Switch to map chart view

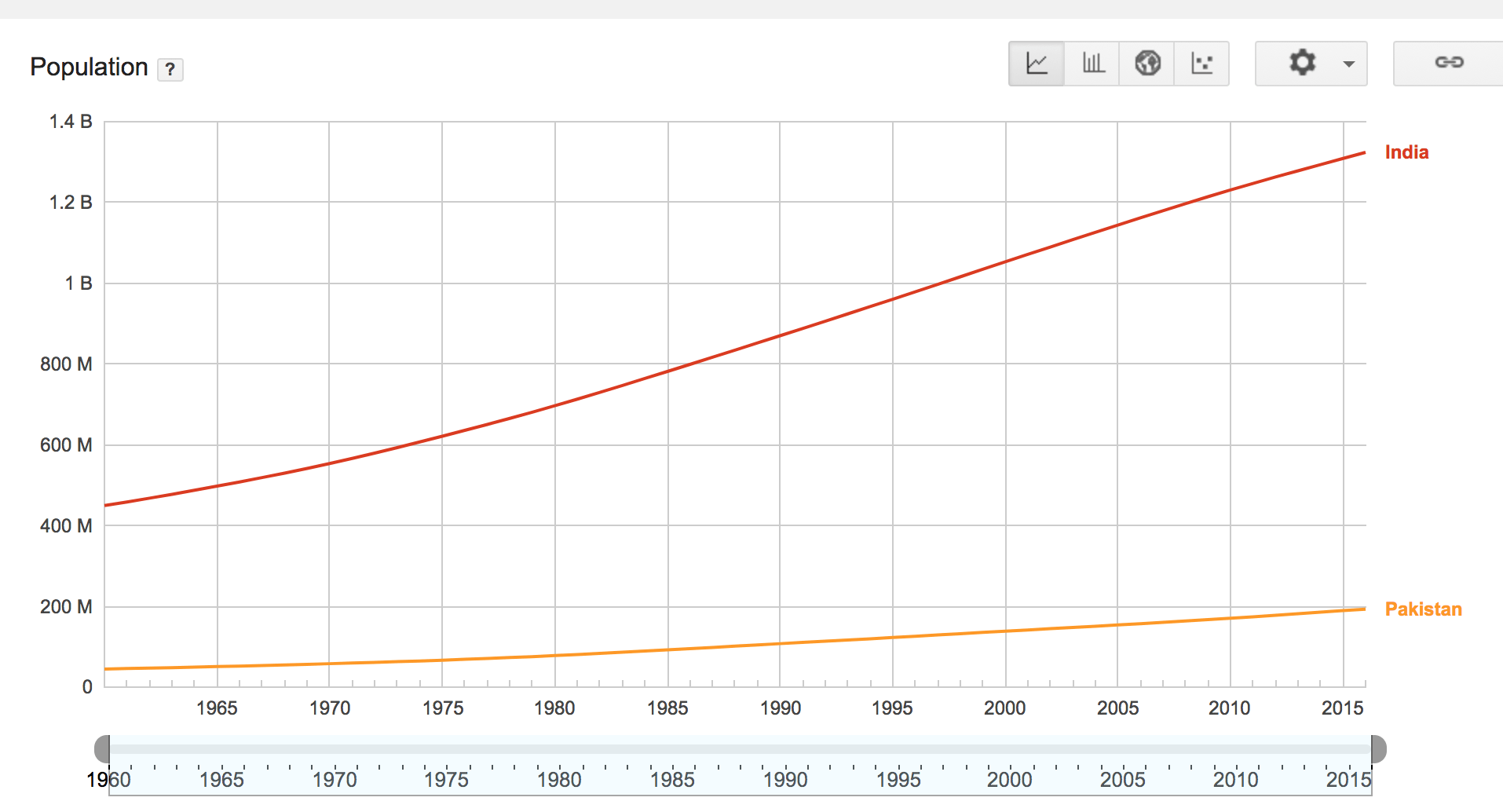pyautogui.click(x=1147, y=64)
